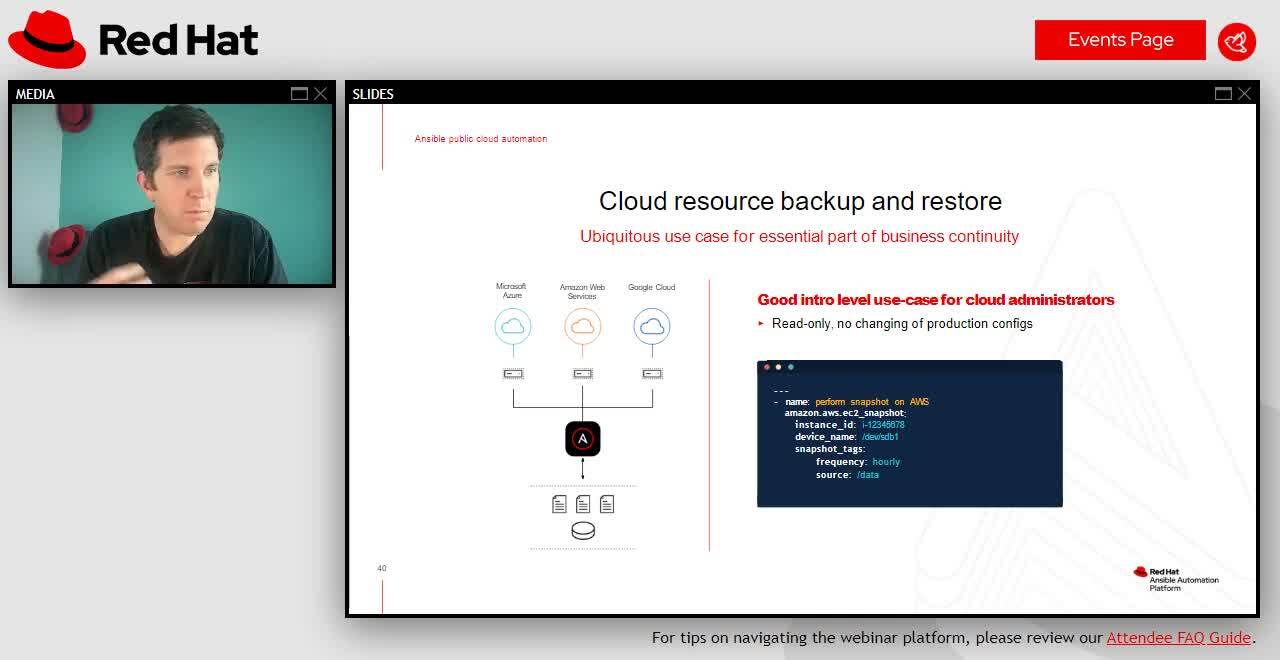This screenshot has height=660, width=1280.
Task: Select the Amazon Web Services cloud icon
Action: tap(582, 326)
